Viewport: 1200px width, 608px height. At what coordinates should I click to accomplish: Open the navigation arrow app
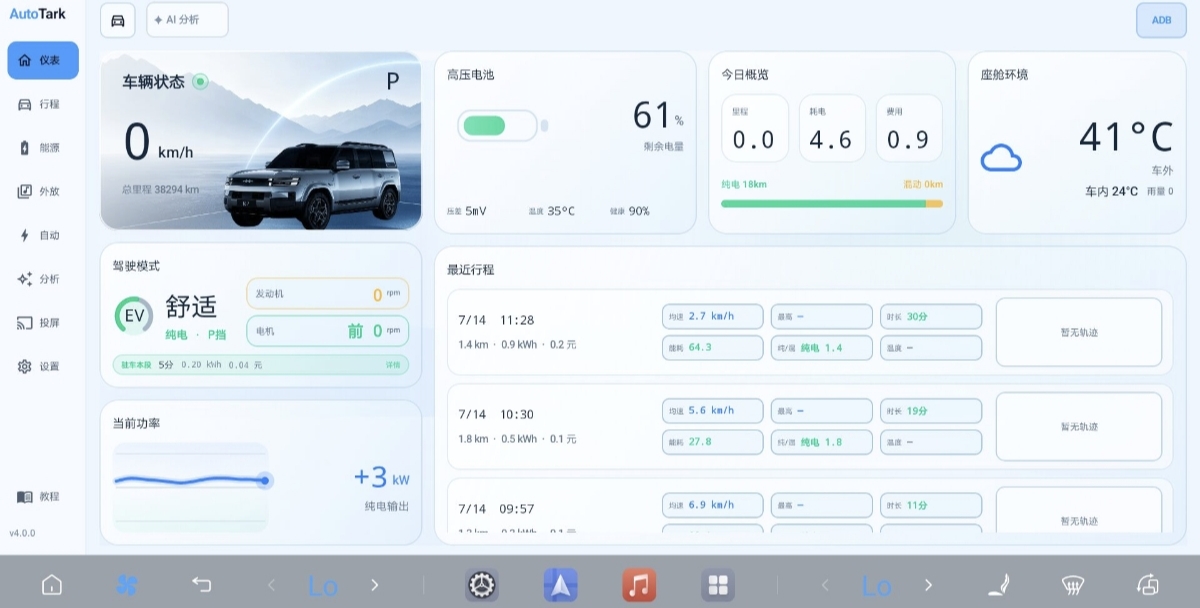[561, 585]
